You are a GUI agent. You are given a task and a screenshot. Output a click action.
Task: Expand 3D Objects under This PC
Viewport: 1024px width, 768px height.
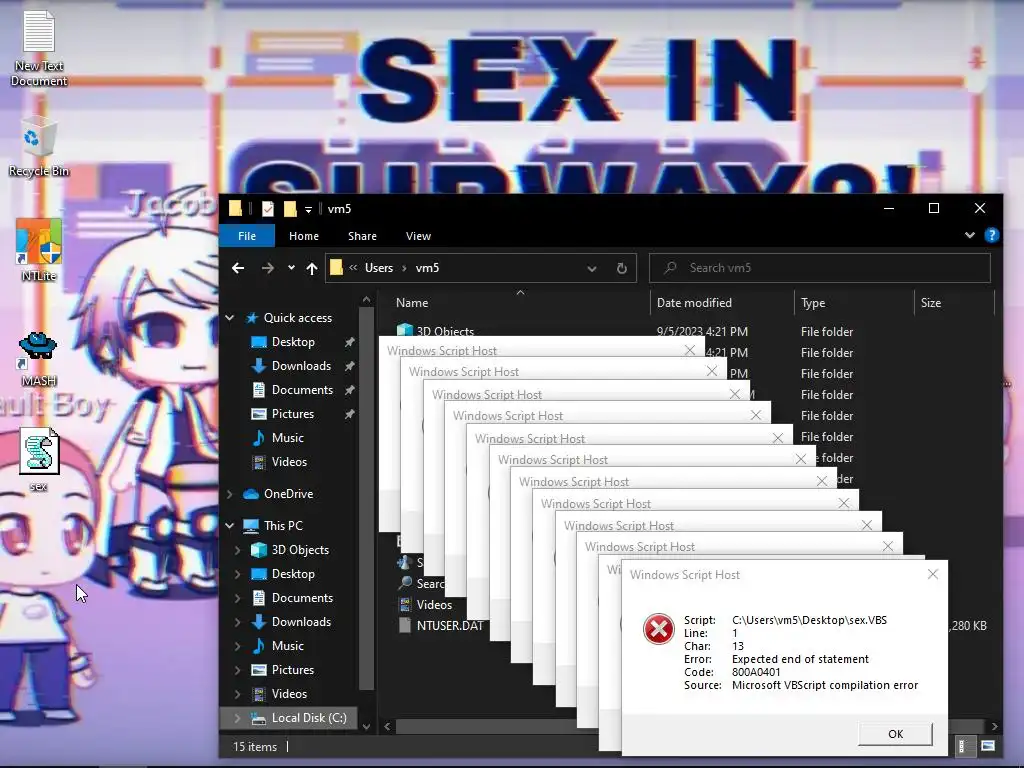pos(238,550)
